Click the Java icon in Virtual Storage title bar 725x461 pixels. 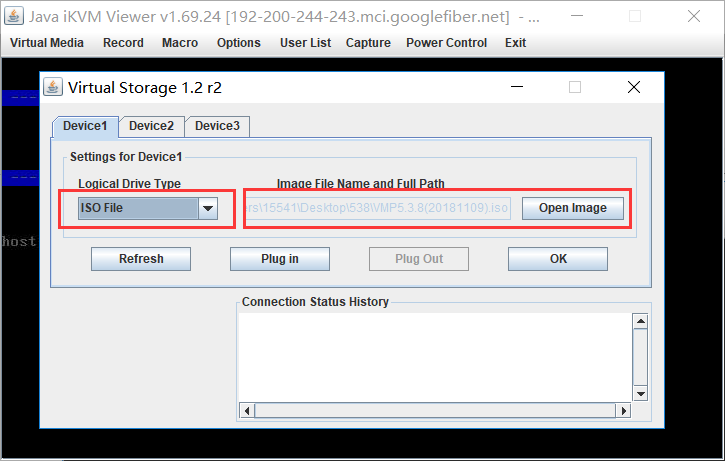pyautogui.click(x=54, y=87)
